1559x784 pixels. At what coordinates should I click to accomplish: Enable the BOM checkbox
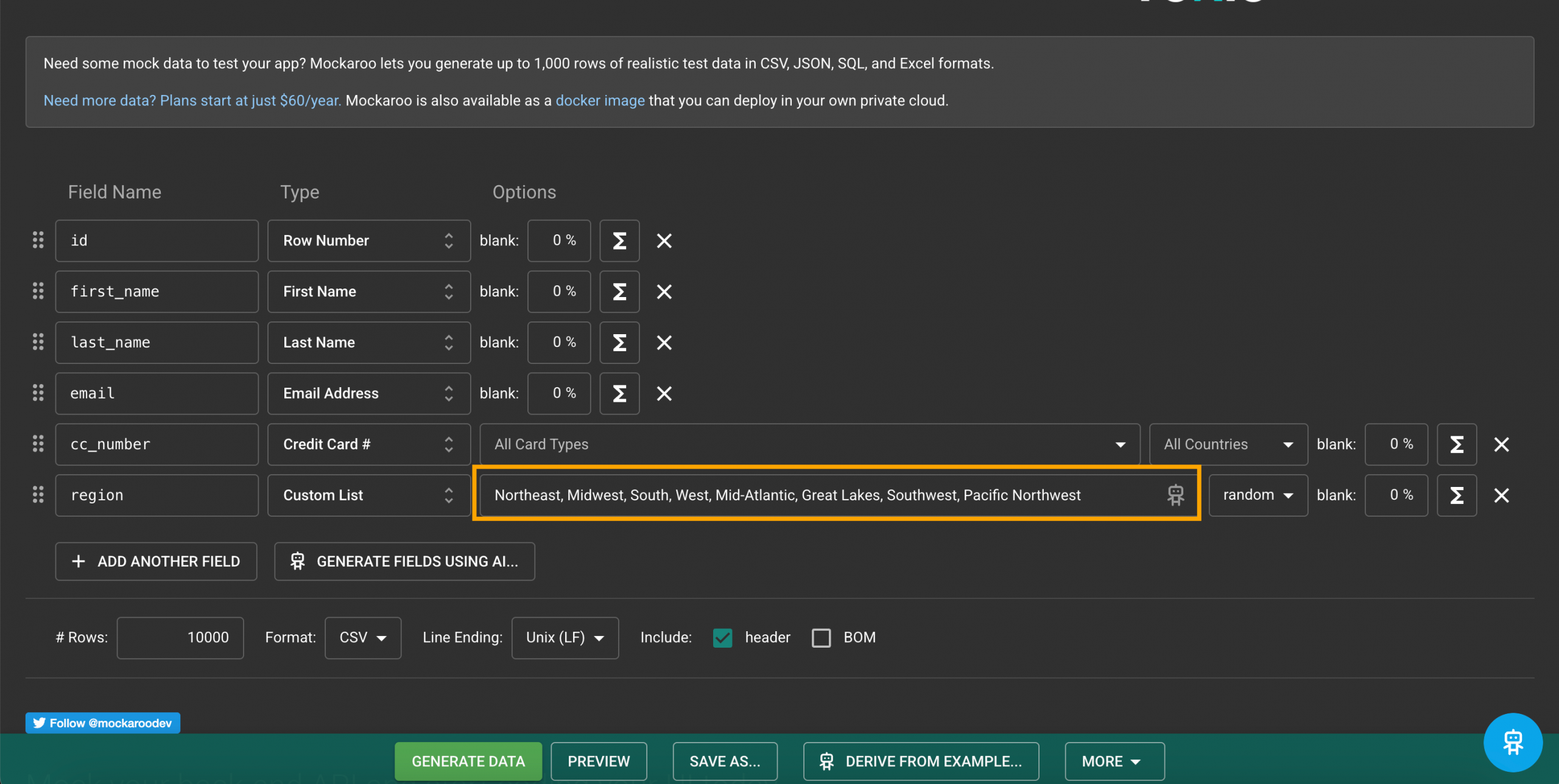tap(821, 637)
